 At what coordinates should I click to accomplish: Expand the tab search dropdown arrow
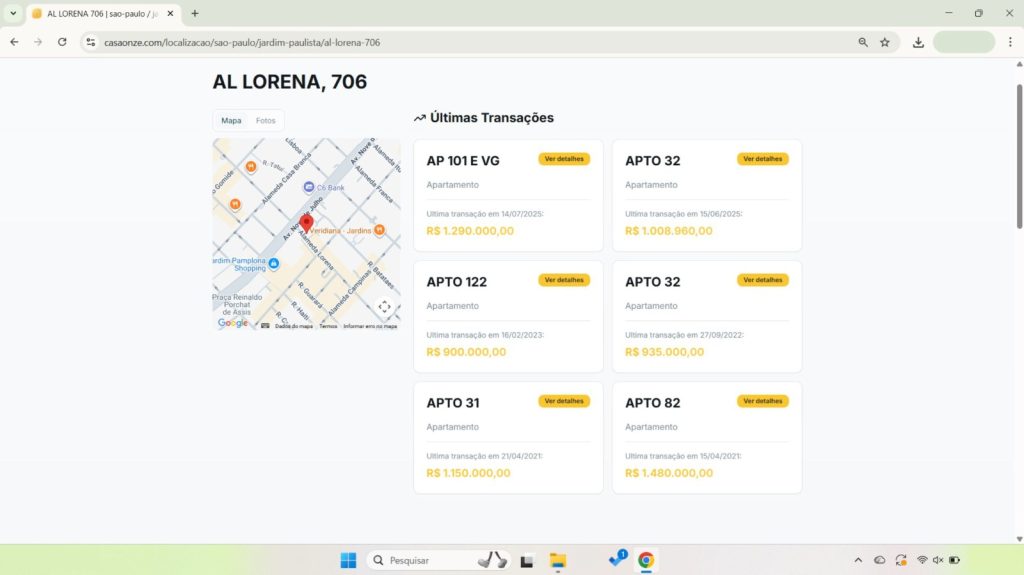[13, 13]
